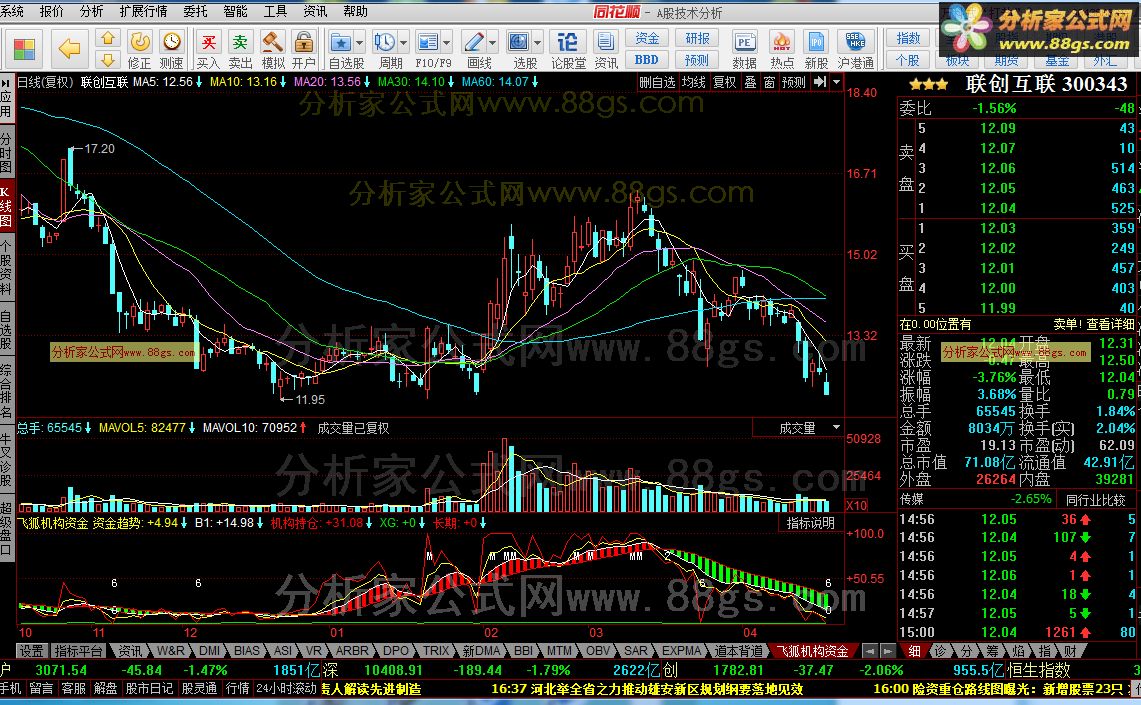The height and width of the screenshot is (705, 1141).
Task: Open chart toolbar down-arrow menu
Action: (836, 82)
